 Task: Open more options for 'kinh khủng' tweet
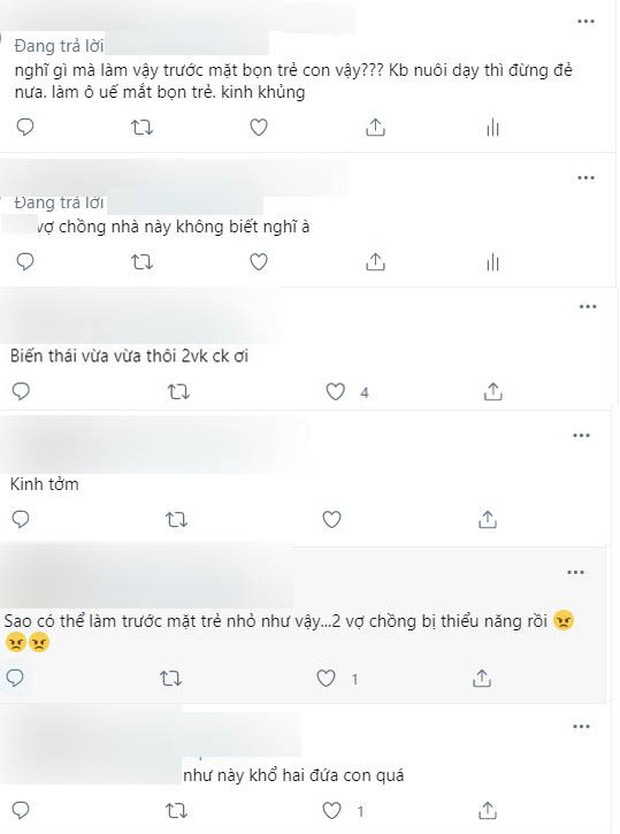click(x=585, y=22)
